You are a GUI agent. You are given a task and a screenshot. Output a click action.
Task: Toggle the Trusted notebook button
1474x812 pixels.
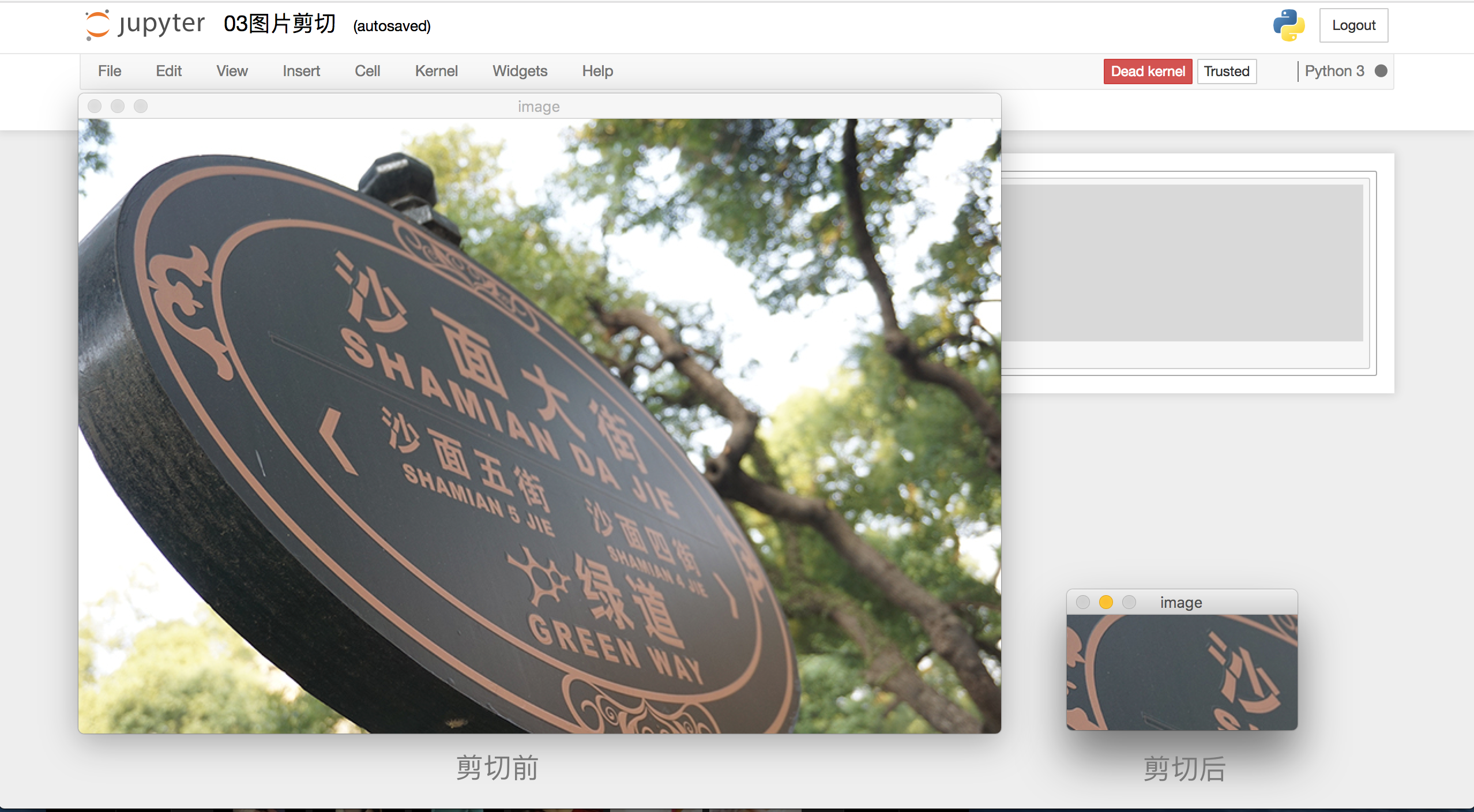click(1226, 72)
